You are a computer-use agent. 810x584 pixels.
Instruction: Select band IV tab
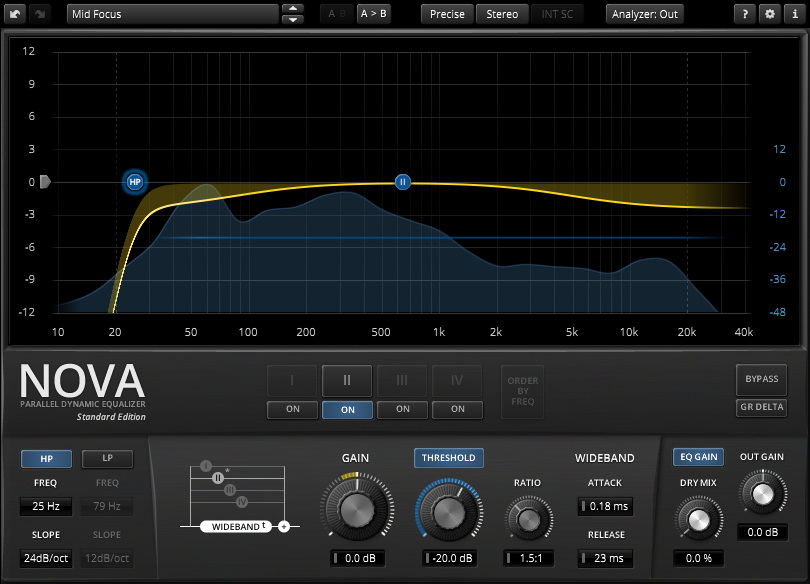[457, 381]
